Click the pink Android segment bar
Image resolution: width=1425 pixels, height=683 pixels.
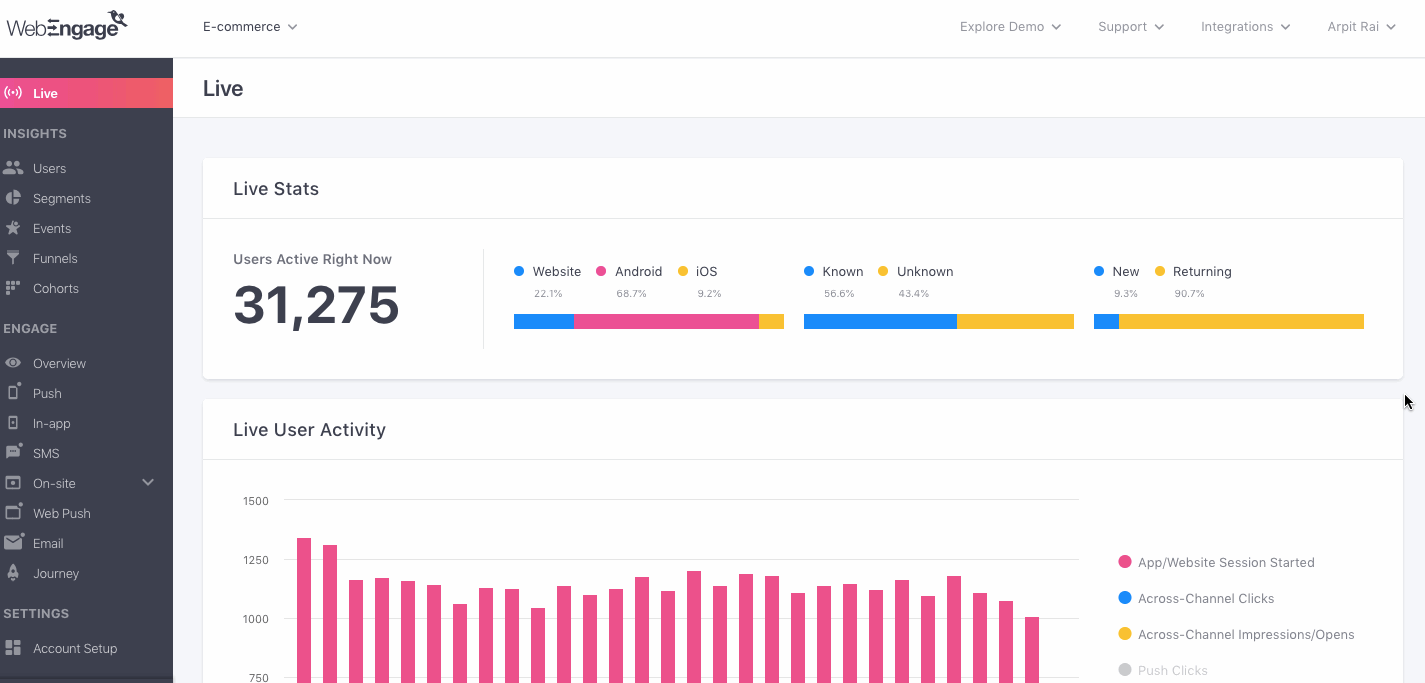(x=666, y=321)
